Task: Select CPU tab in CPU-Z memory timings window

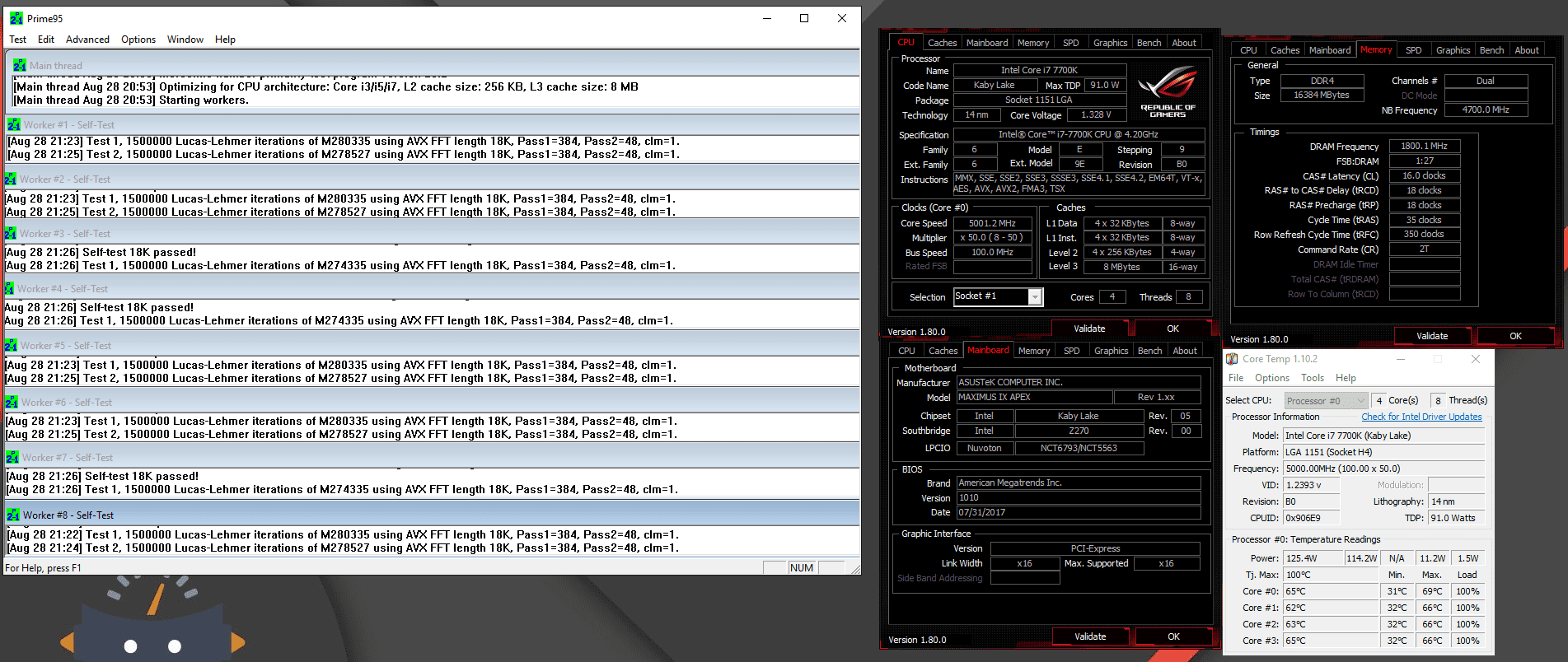Action: pos(1248,50)
